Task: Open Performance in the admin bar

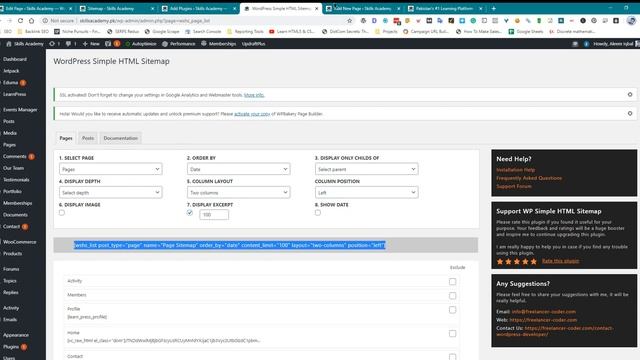Action: coord(179,44)
